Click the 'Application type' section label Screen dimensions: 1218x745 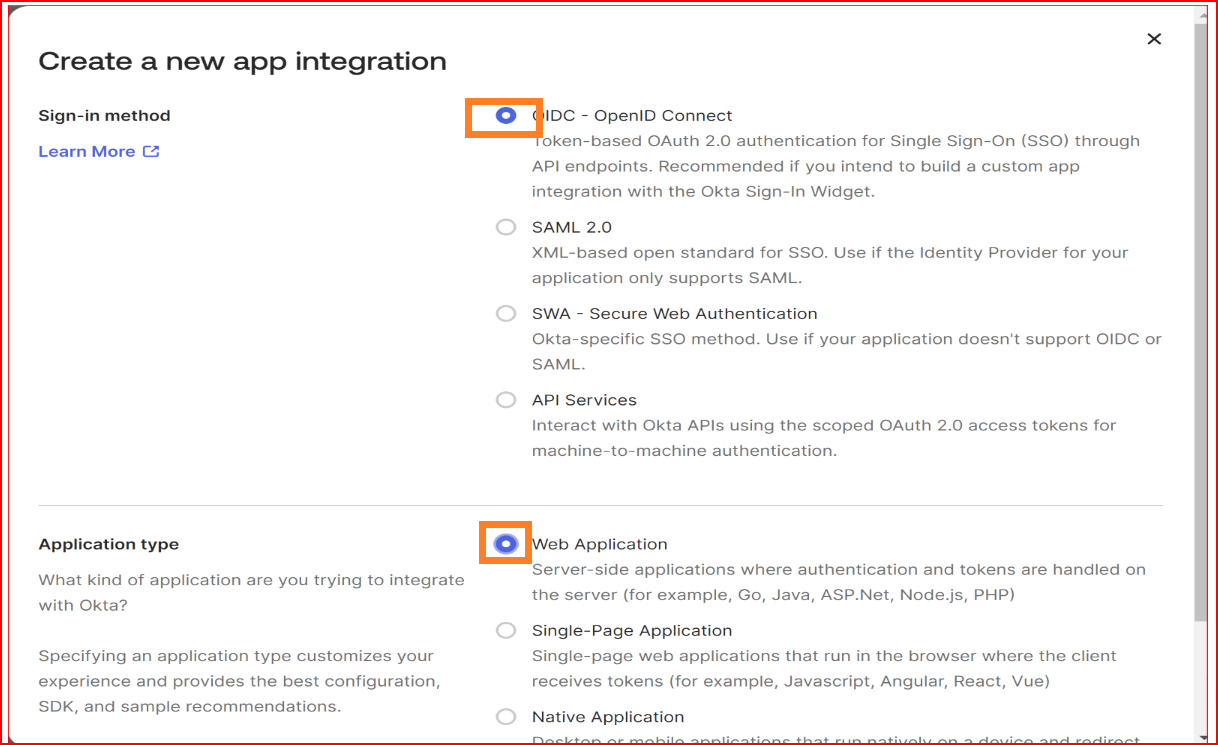click(108, 545)
